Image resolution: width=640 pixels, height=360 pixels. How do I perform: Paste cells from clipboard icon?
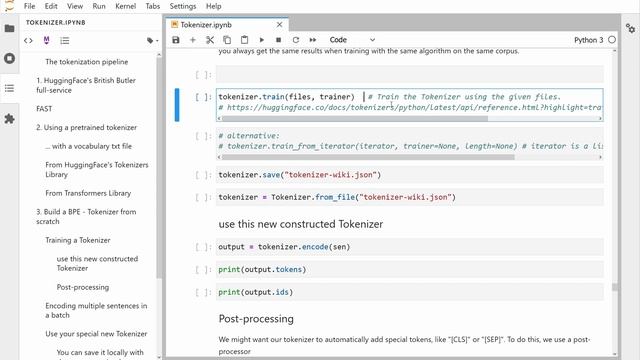pyautogui.click(x=244, y=40)
